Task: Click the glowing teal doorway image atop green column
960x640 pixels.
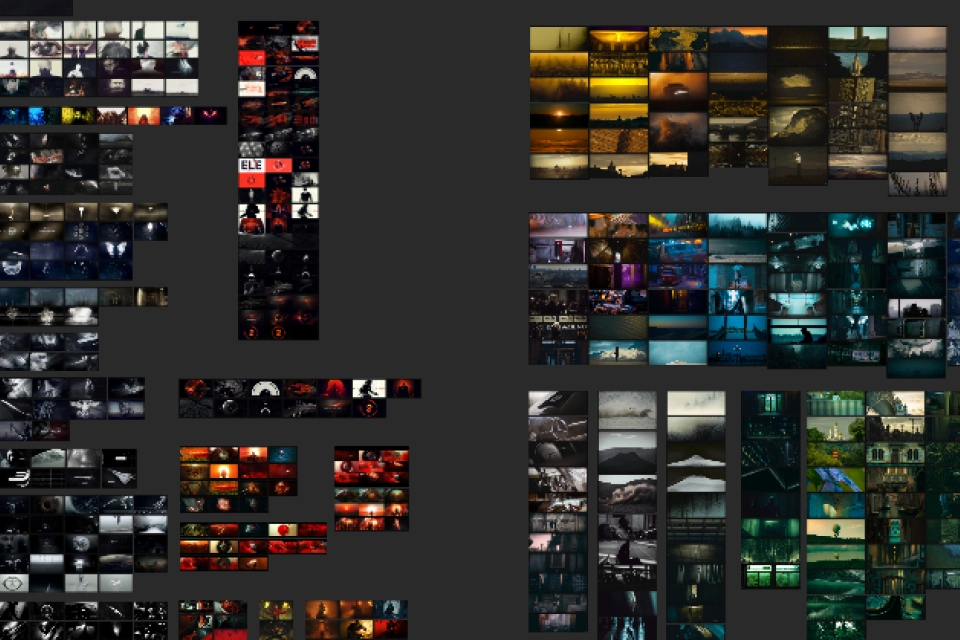Action: point(770,403)
